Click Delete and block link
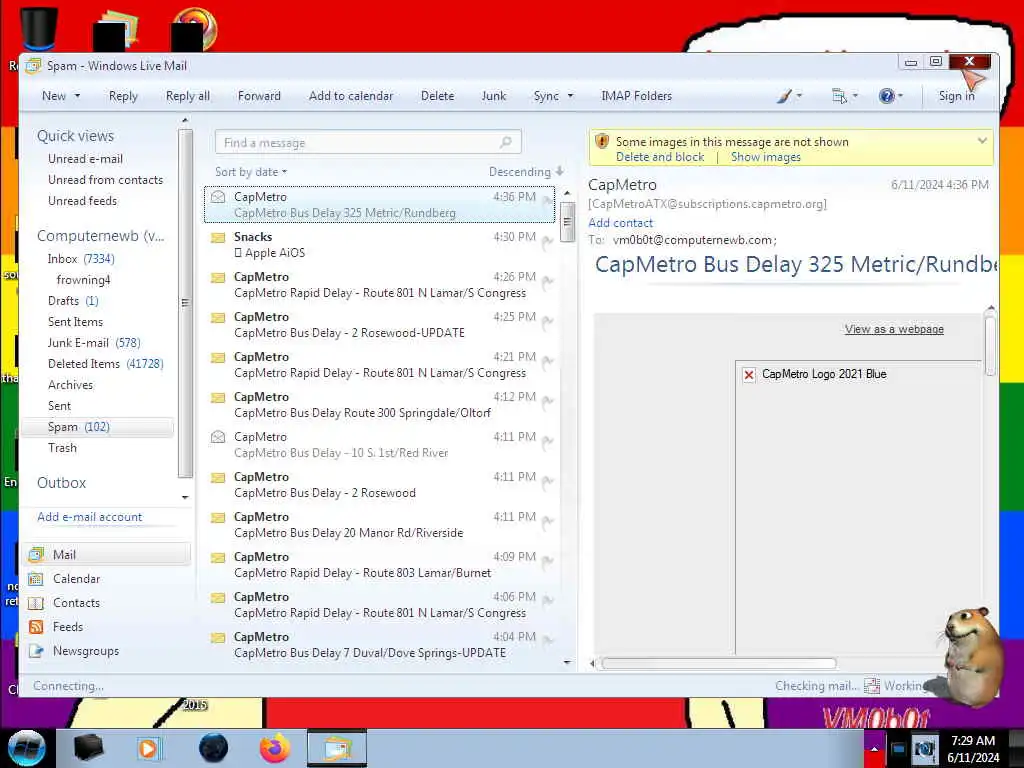 tap(660, 157)
